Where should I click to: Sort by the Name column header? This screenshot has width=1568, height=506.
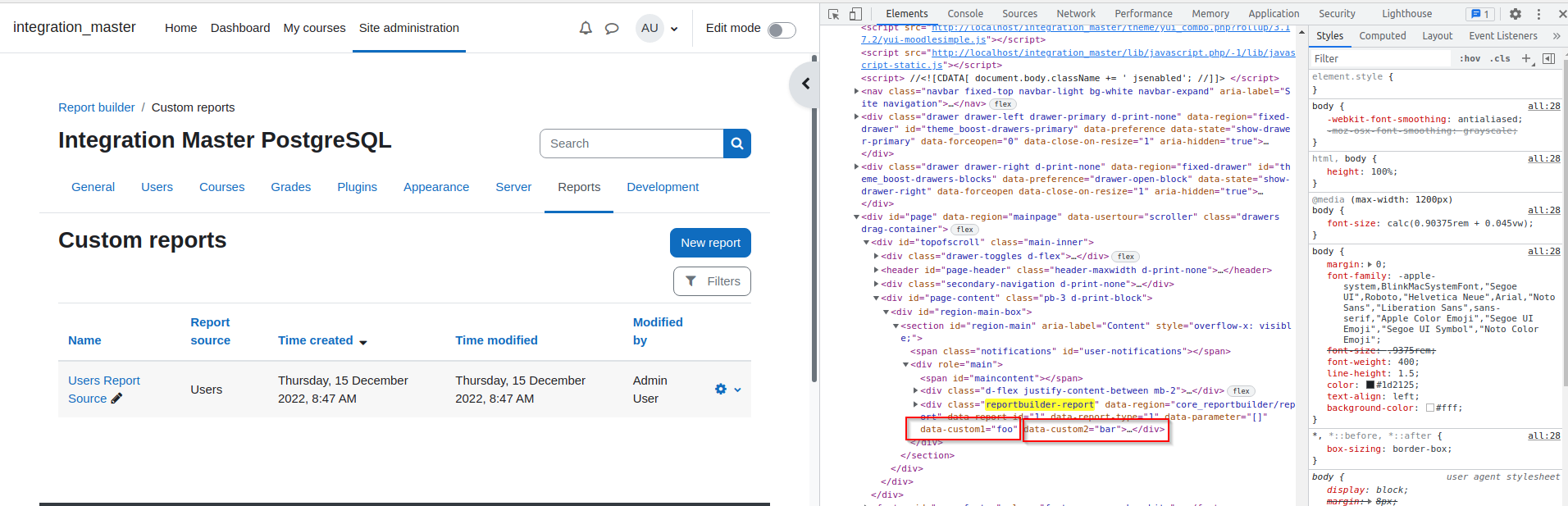tap(84, 340)
